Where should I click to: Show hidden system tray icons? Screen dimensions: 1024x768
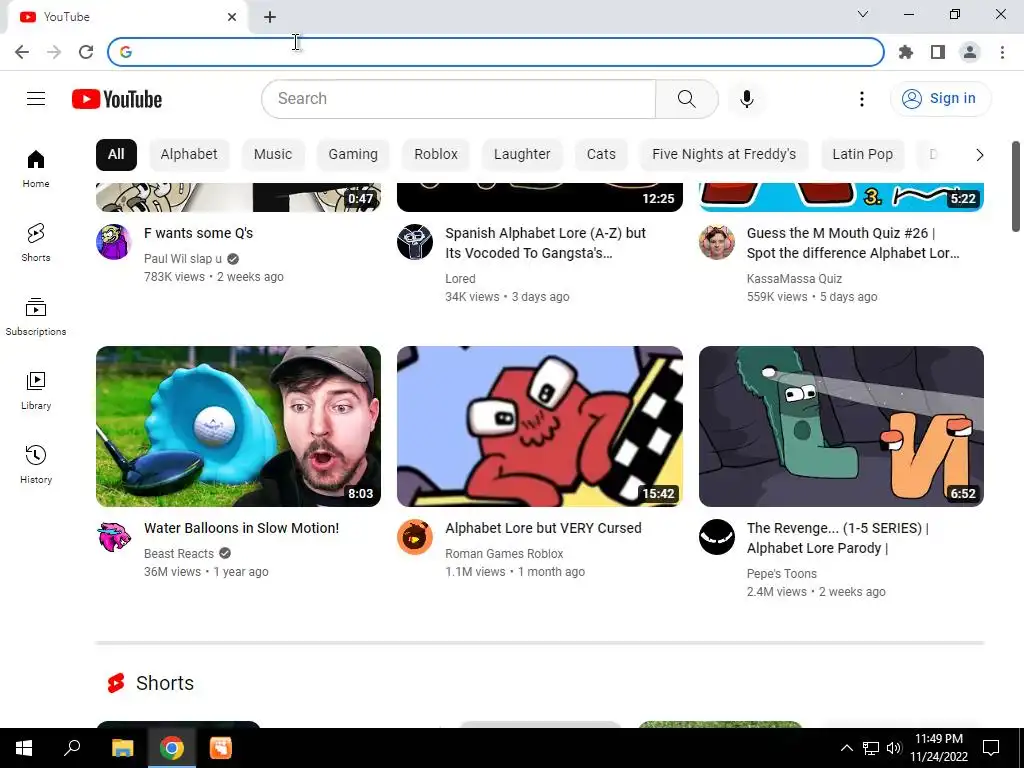[x=846, y=748]
